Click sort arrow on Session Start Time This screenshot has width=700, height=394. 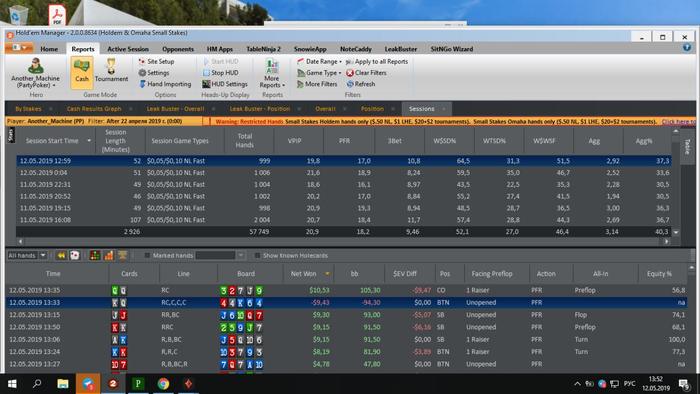coord(89,141)
